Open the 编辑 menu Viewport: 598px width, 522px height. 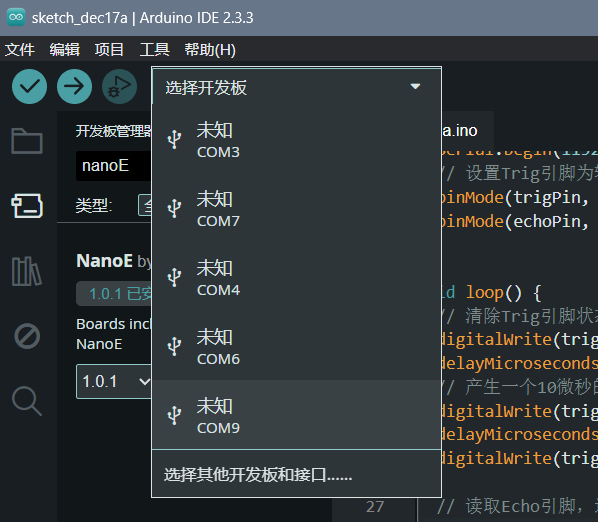(x=64, y=50)
